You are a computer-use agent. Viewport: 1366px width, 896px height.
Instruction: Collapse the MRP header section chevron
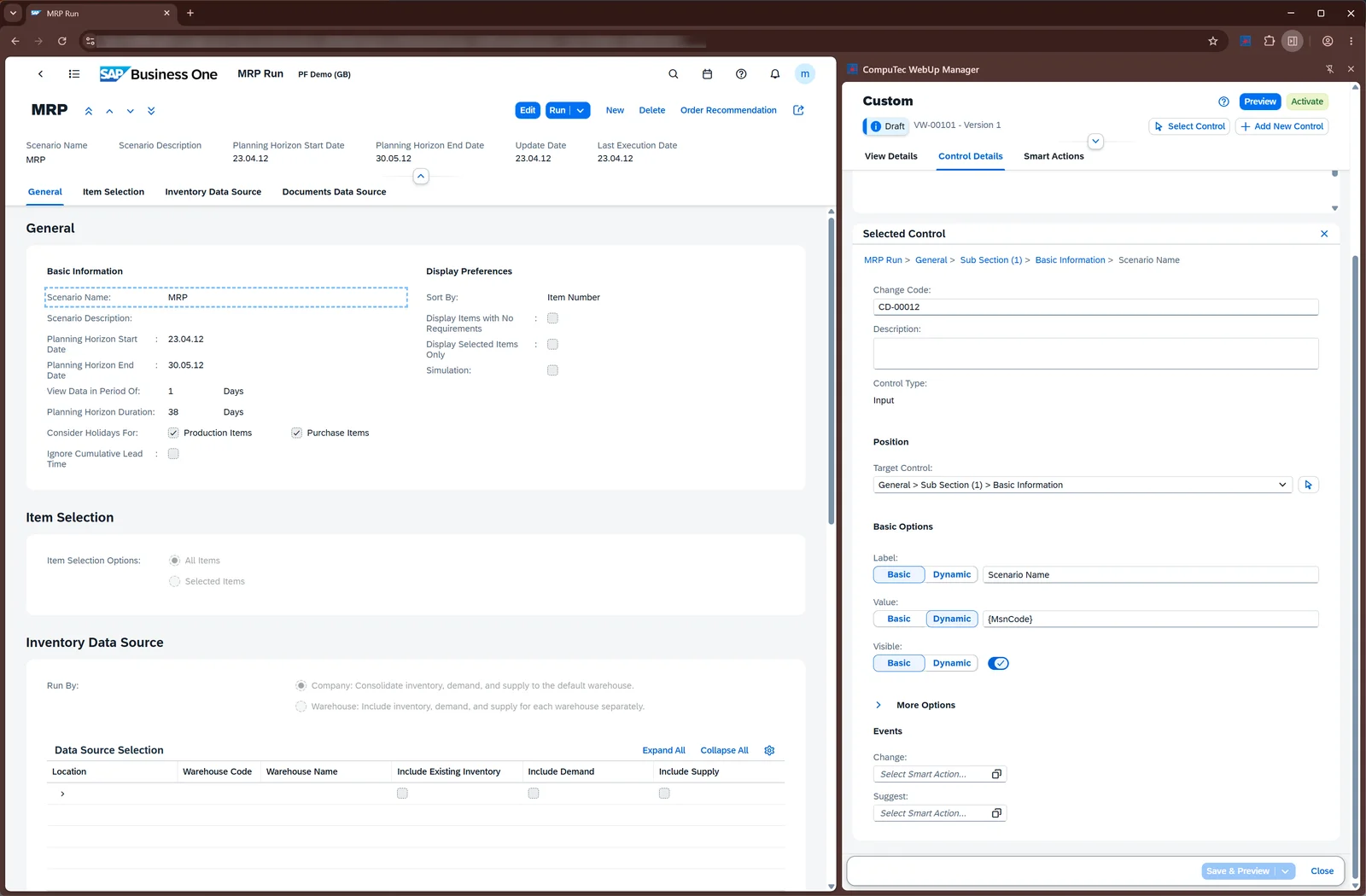pyautogui.click(x=421, y=176)
